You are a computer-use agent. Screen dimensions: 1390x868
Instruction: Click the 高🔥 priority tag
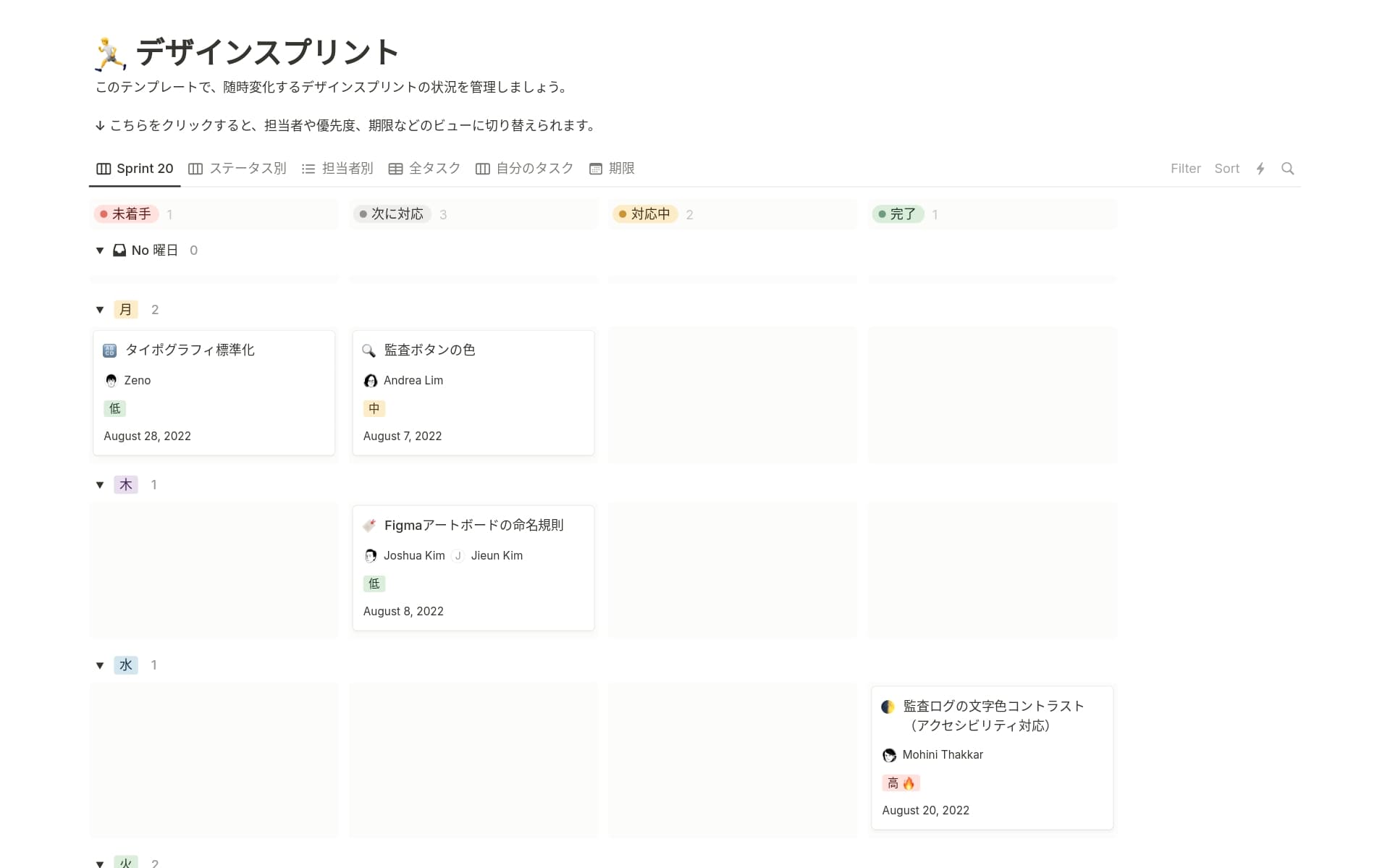tap(901, 783)
